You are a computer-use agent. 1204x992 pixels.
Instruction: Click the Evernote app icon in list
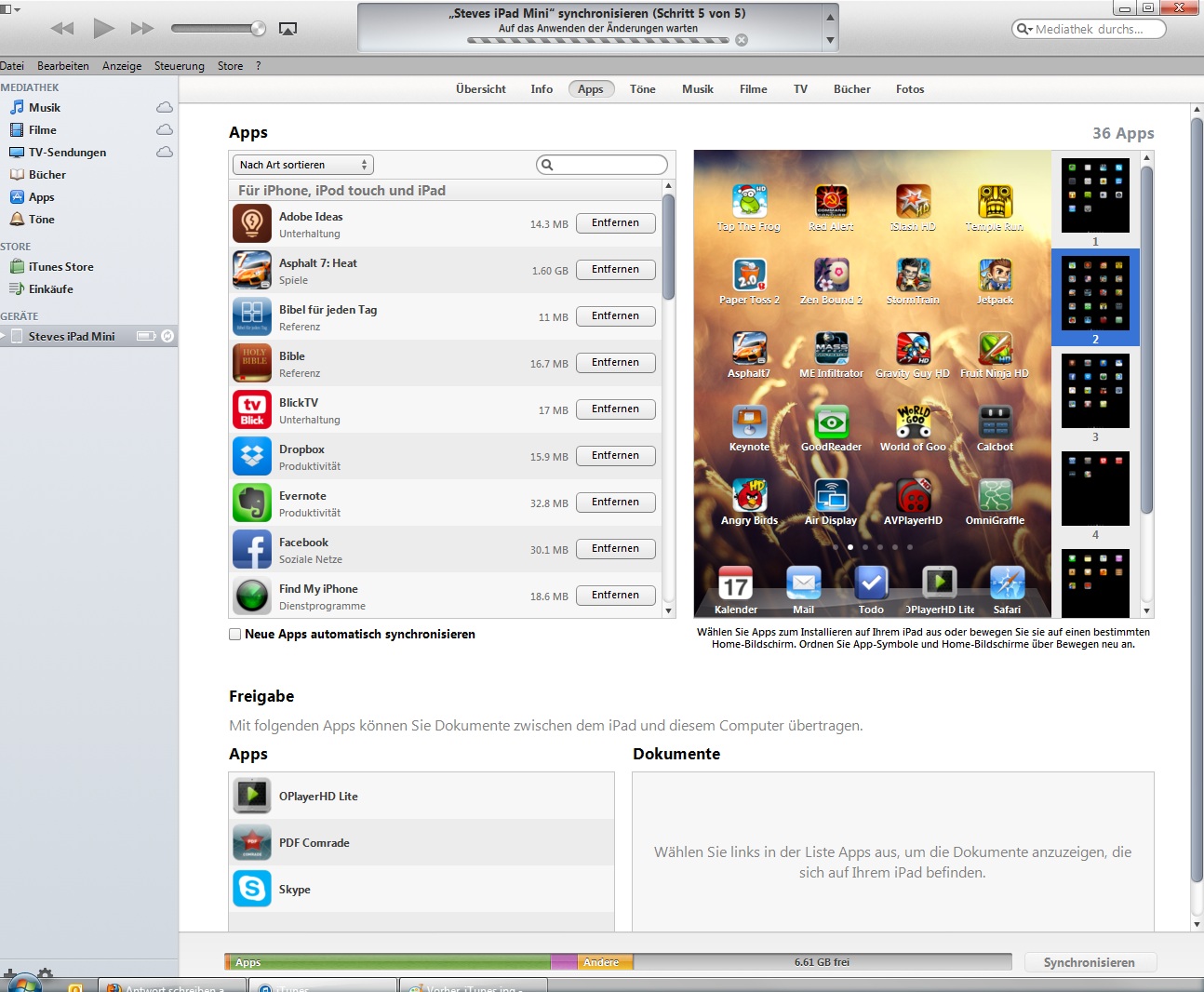[252, 503]
